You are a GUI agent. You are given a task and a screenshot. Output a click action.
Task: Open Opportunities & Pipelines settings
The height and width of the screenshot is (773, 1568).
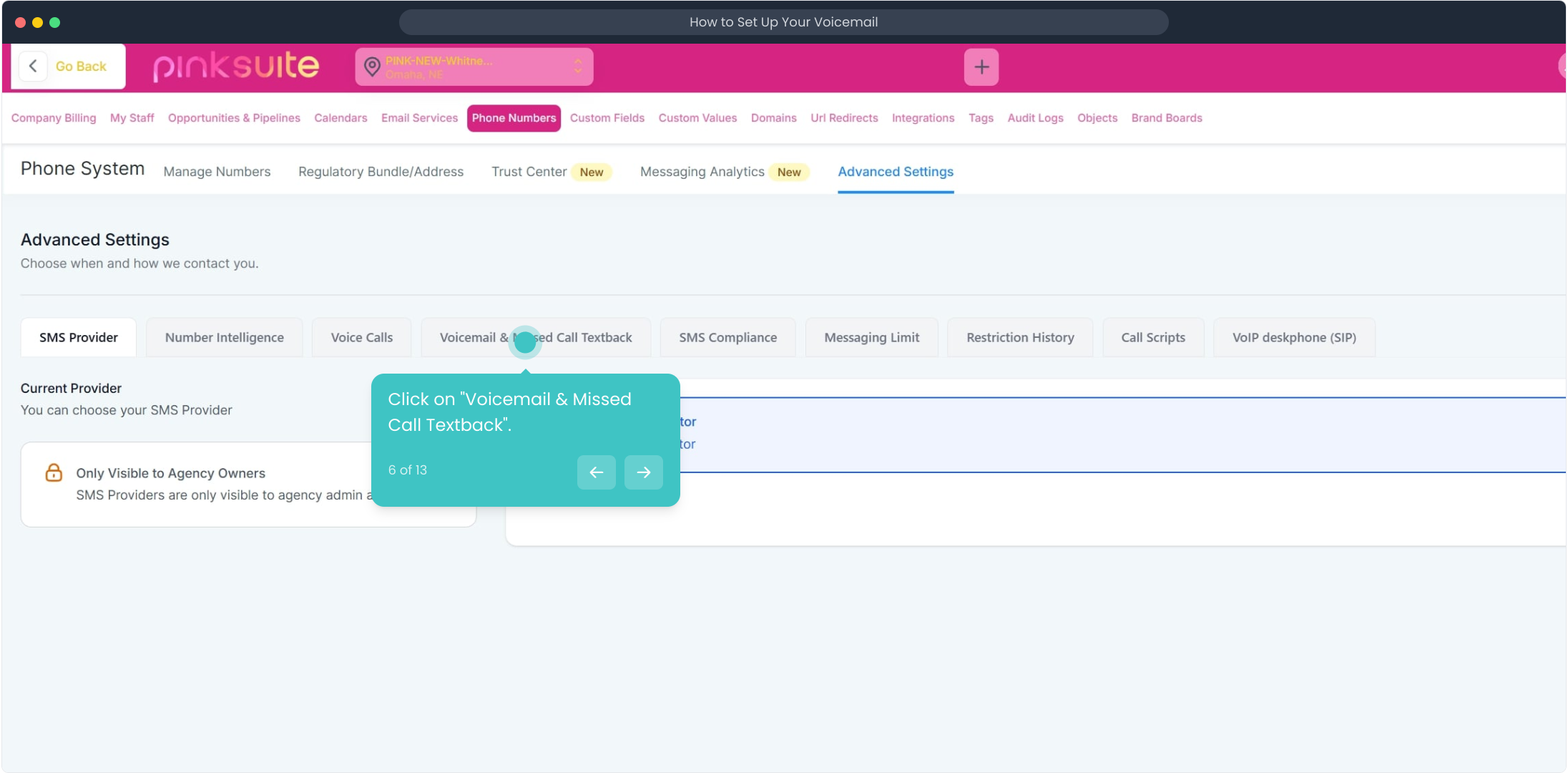234,118
